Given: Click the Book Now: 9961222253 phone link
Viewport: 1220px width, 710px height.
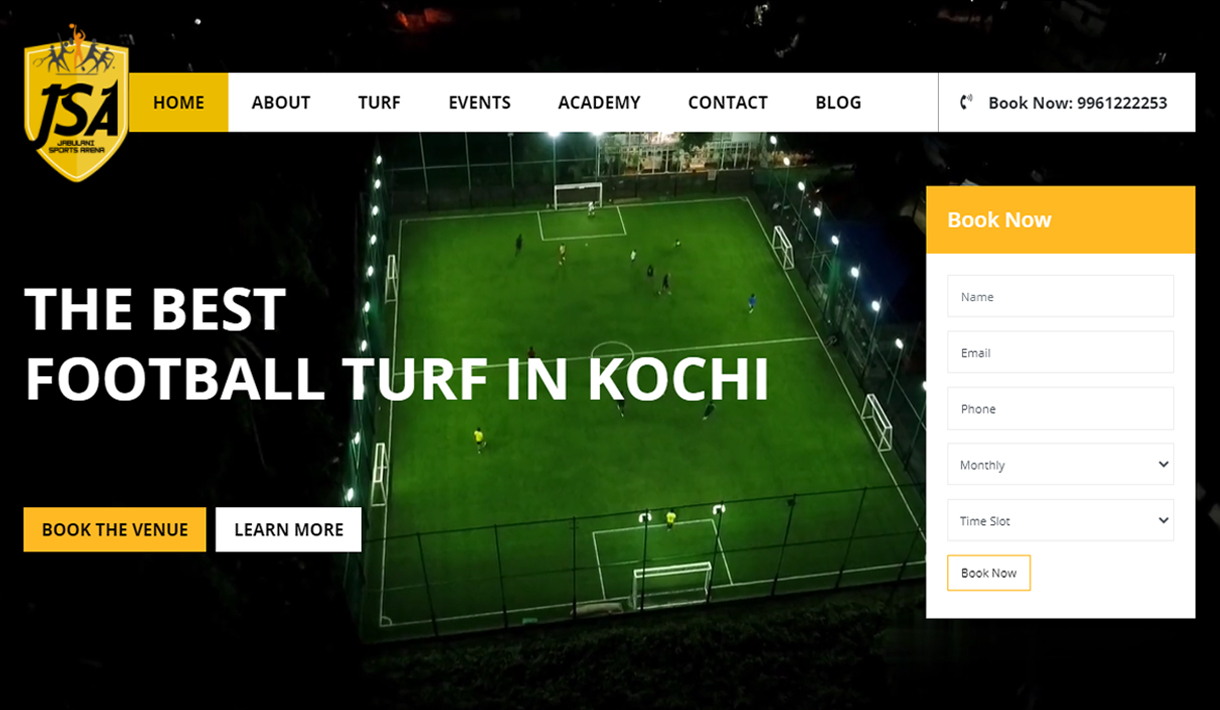Looking at the screenshot, I should tap(1077, 102).
